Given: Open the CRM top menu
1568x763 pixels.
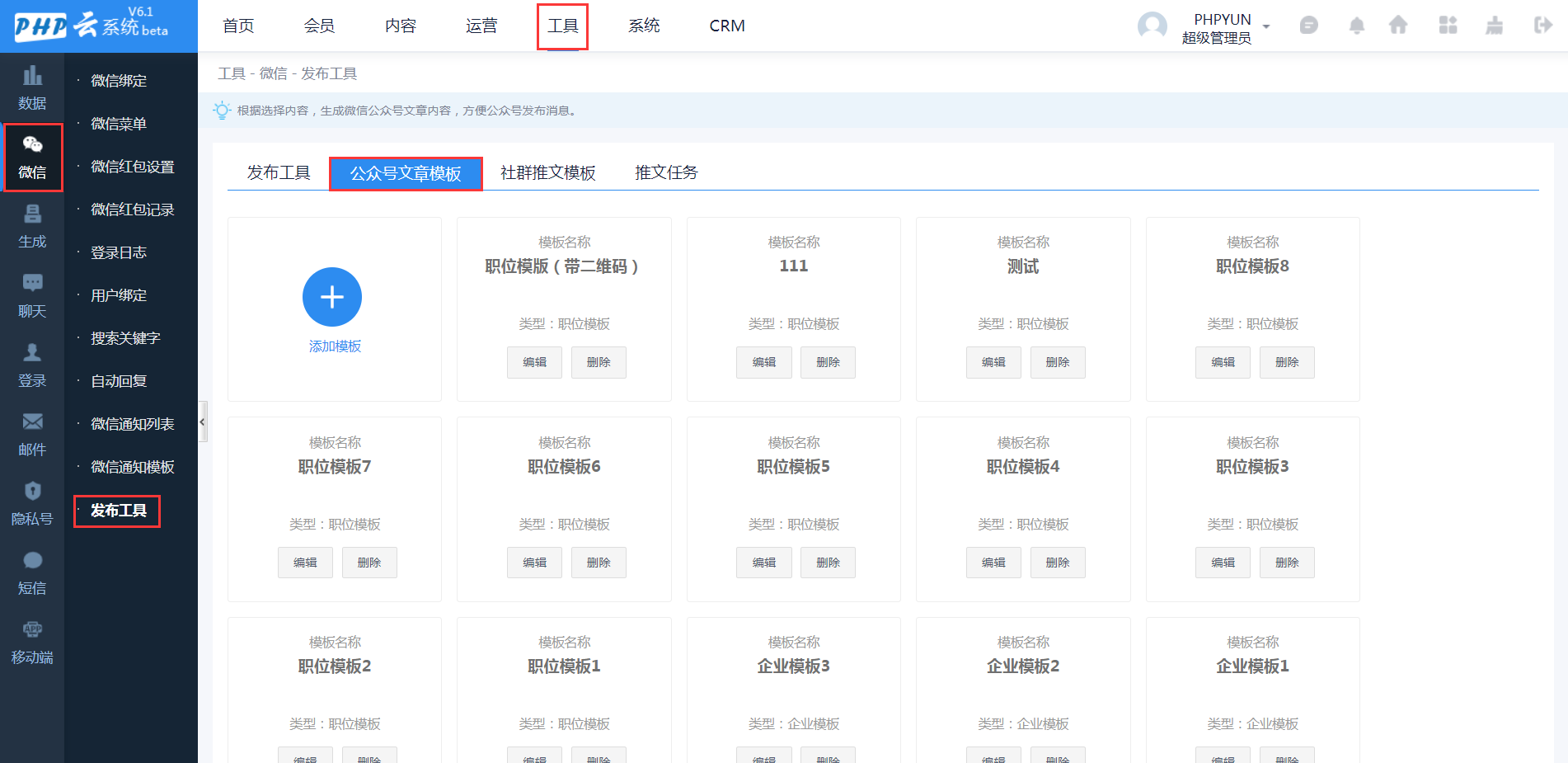Looking at the screenshot, I should click(727, 26).
